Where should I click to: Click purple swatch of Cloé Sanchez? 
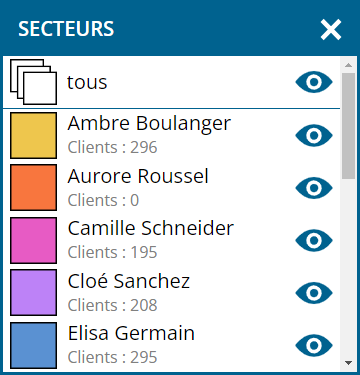coord(33,293)
